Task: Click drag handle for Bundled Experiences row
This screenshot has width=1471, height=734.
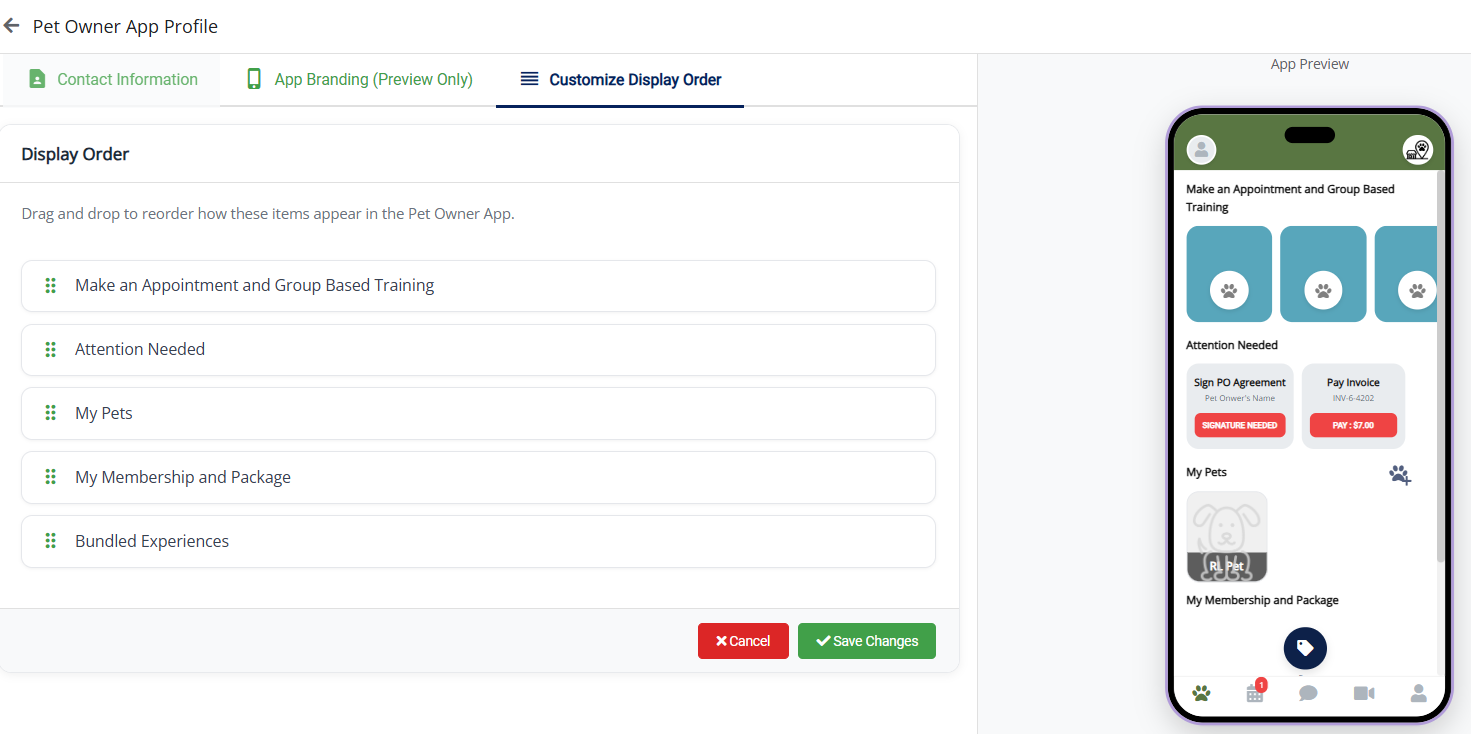Action: pyautogui.click(x=51, y=541)
